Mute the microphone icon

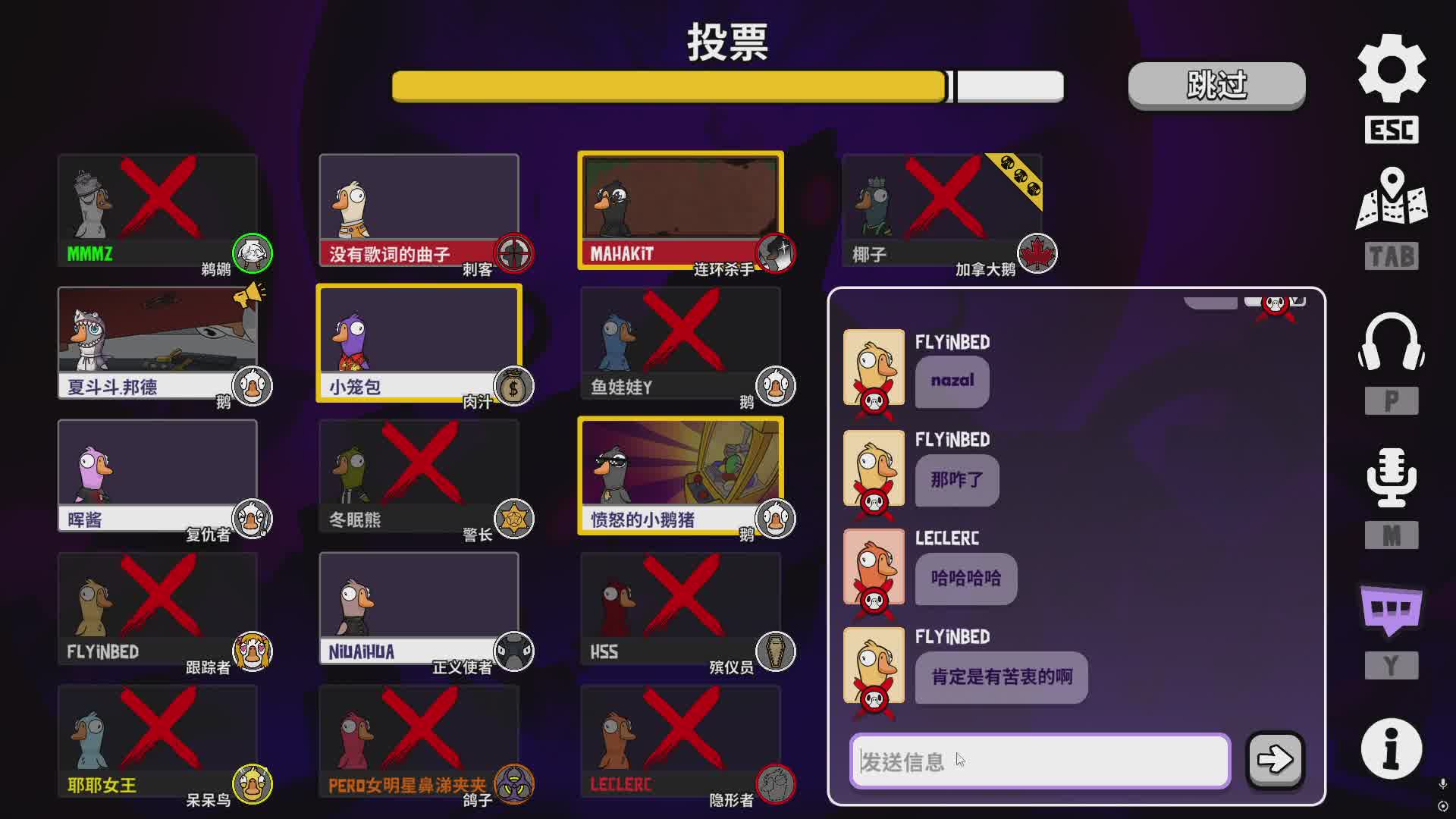(1392, 477)
